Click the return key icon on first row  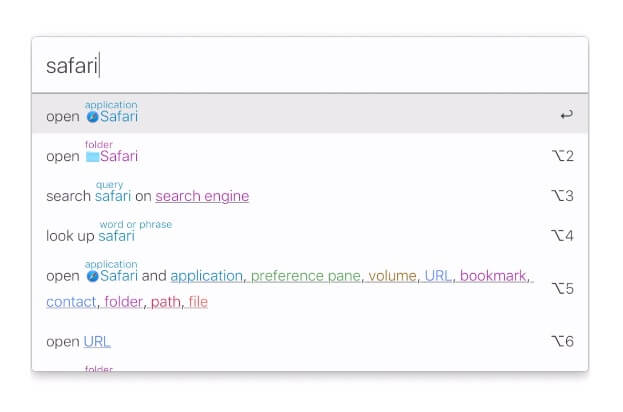(x=567, y=115)
